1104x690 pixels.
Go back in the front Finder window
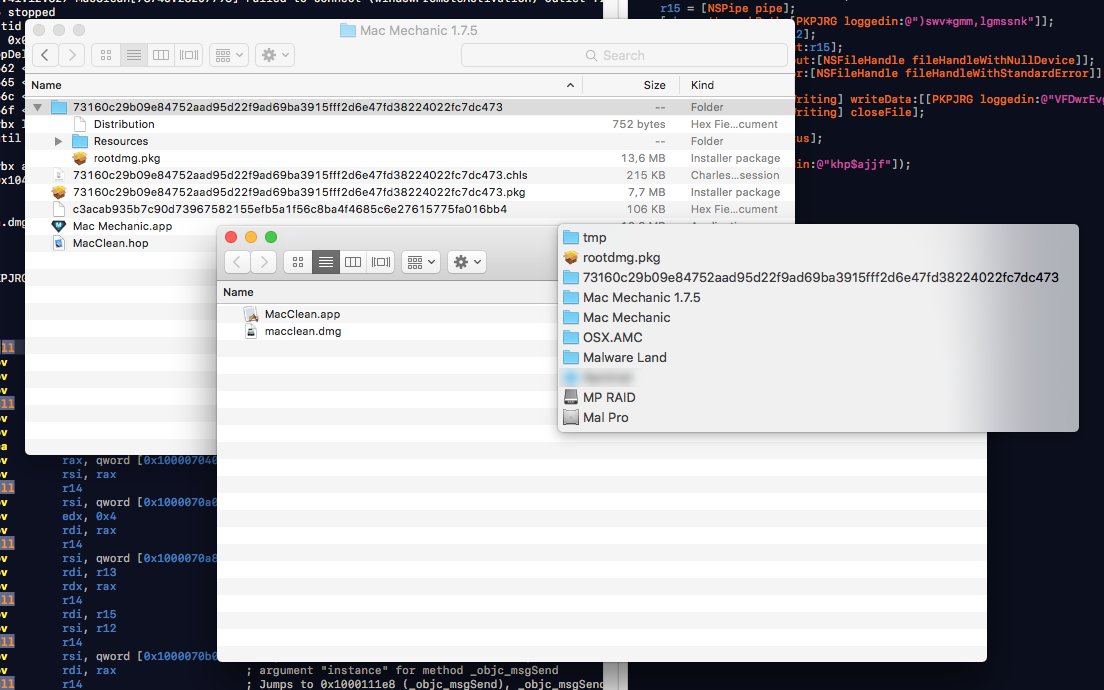point(237,262)
